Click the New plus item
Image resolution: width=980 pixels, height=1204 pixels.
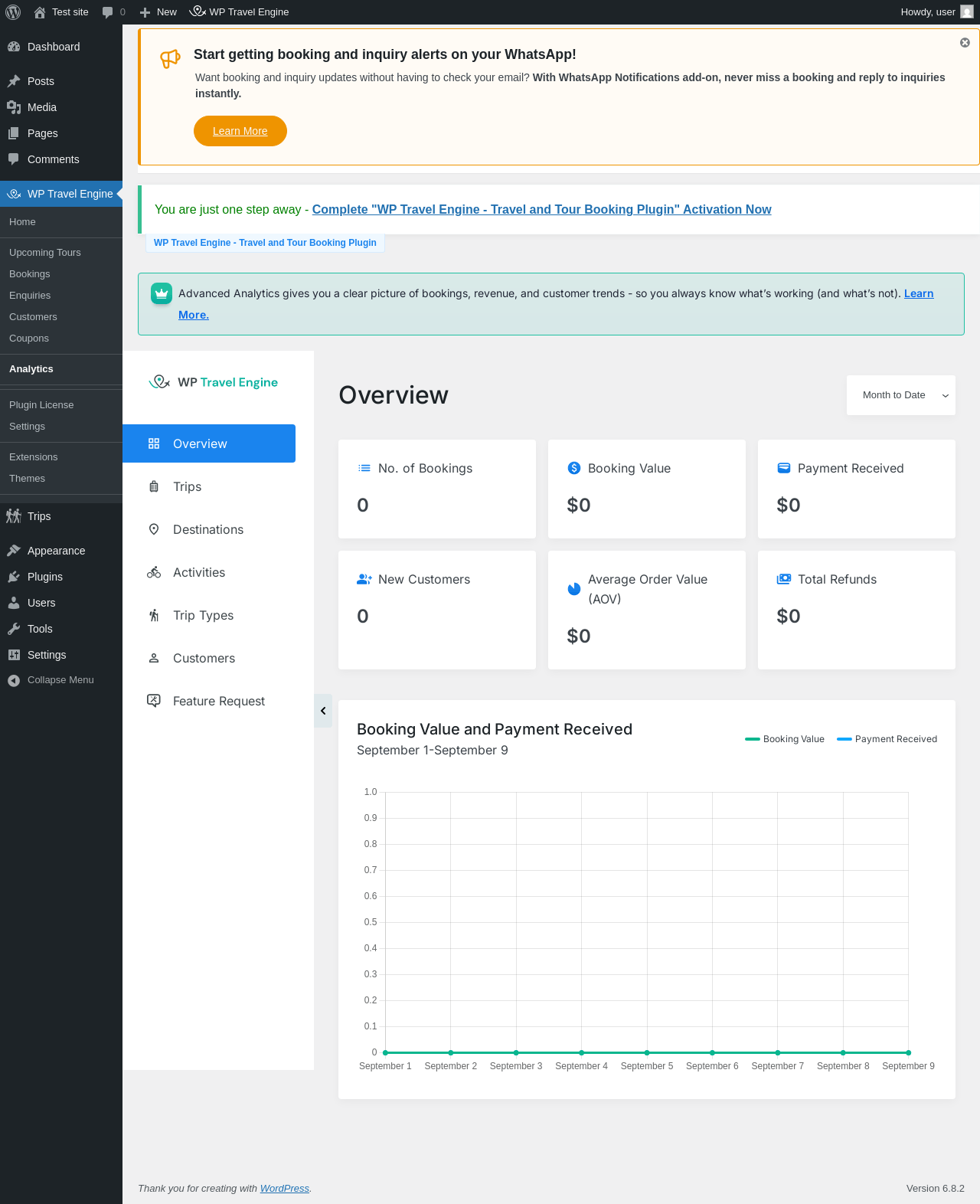click(158, 12)
